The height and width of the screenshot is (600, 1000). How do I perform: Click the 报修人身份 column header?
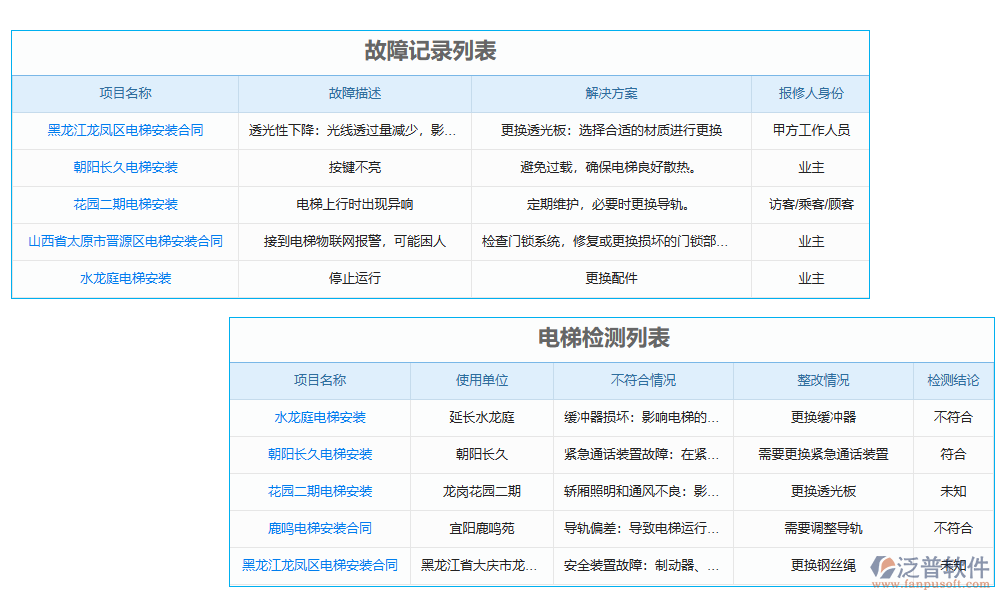[810, 93]
